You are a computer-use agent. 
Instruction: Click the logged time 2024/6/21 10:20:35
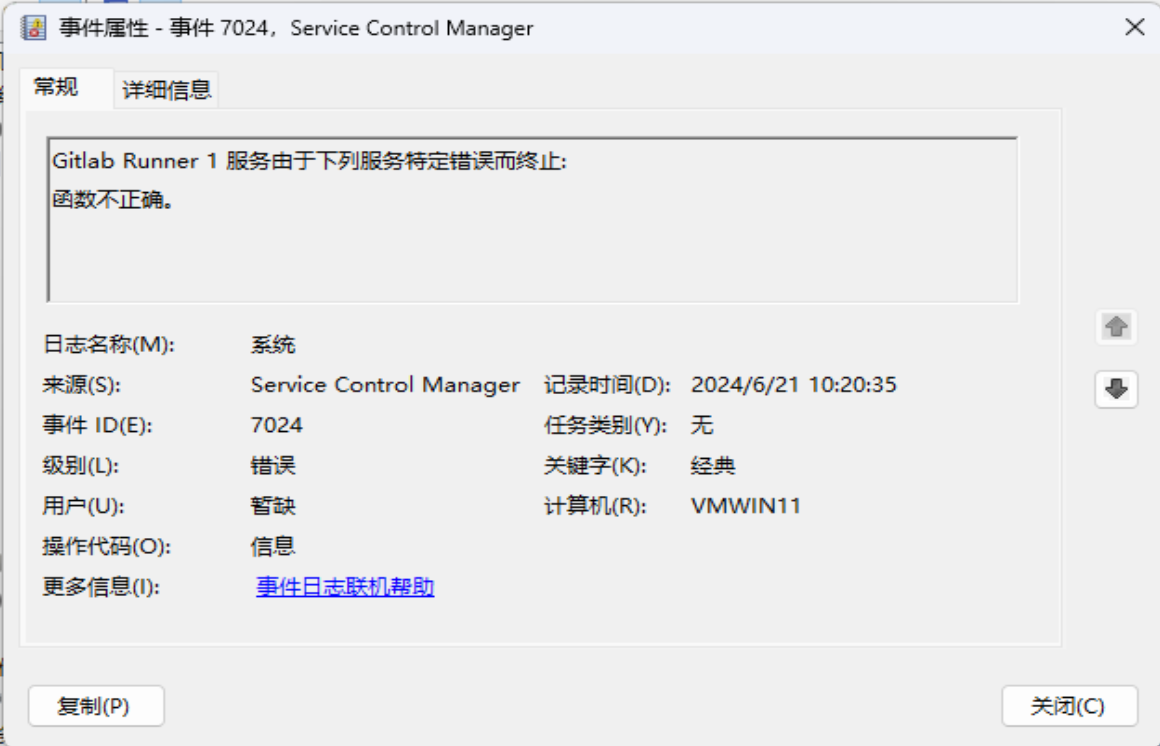pyautogui.click(x=793, y=385)
